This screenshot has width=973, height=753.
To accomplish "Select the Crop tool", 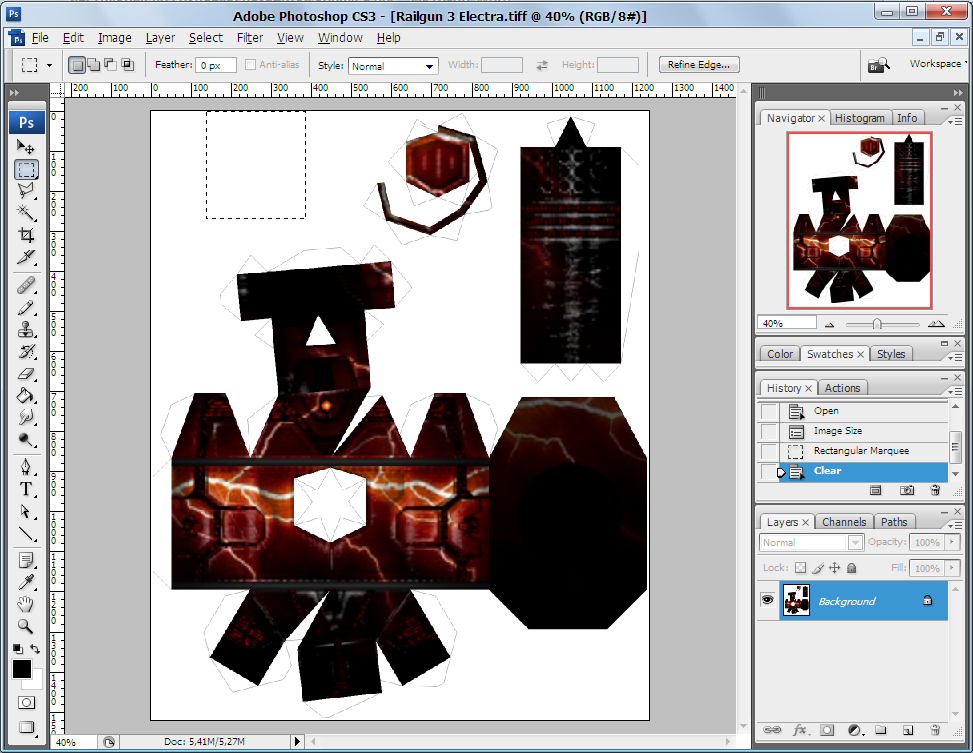I will click(x=25, y=235).
